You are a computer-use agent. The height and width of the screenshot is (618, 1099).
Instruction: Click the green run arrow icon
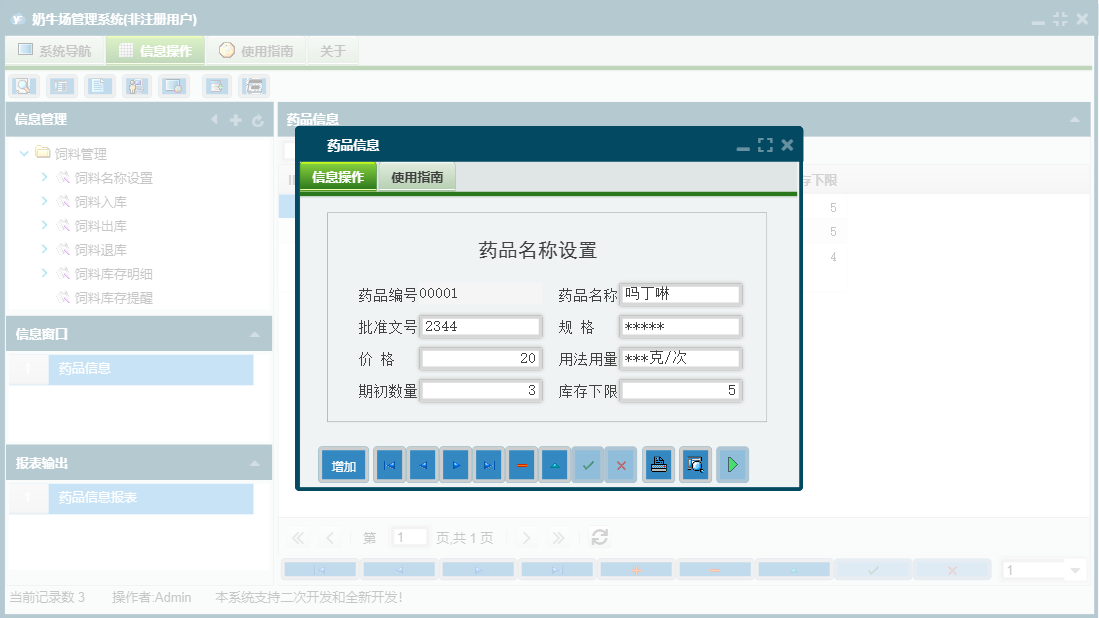732,464
